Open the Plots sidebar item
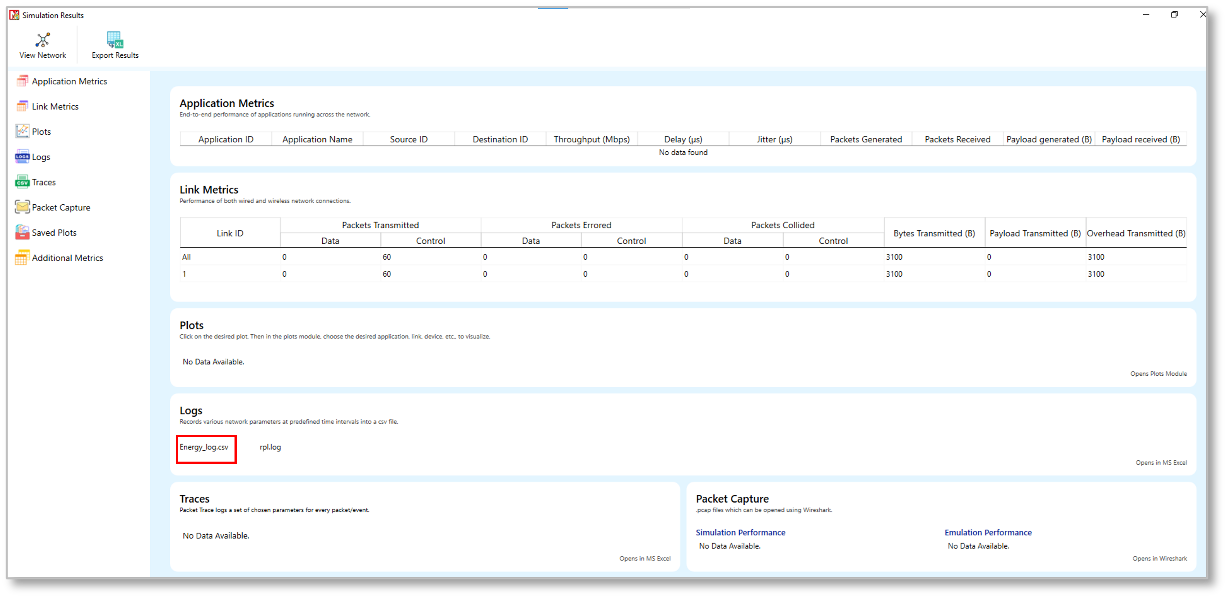This screenshot has height=598, width=1227. (41, 132)
